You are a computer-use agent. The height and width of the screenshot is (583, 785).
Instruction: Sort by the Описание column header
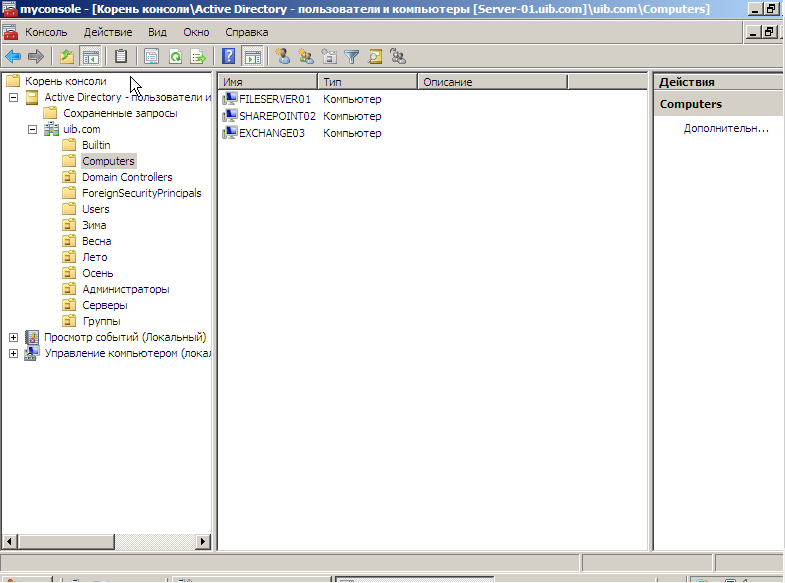[493, 82]
